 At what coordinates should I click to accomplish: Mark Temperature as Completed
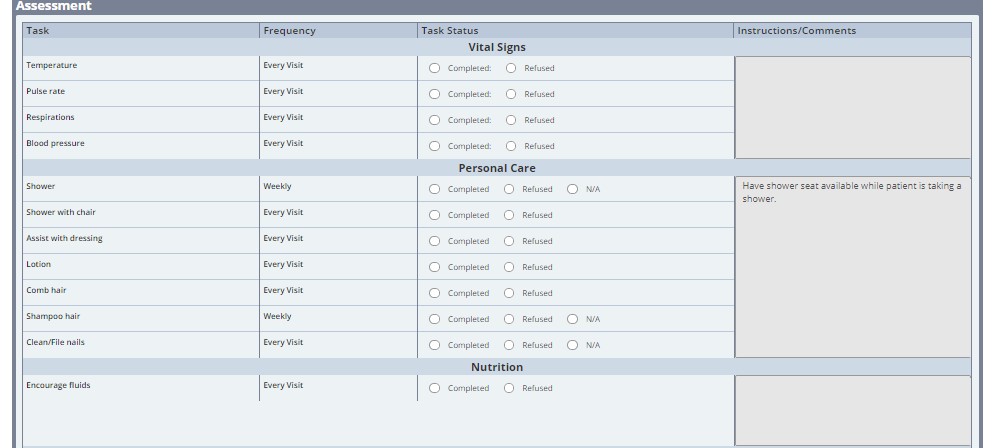(x=434, y=68)
